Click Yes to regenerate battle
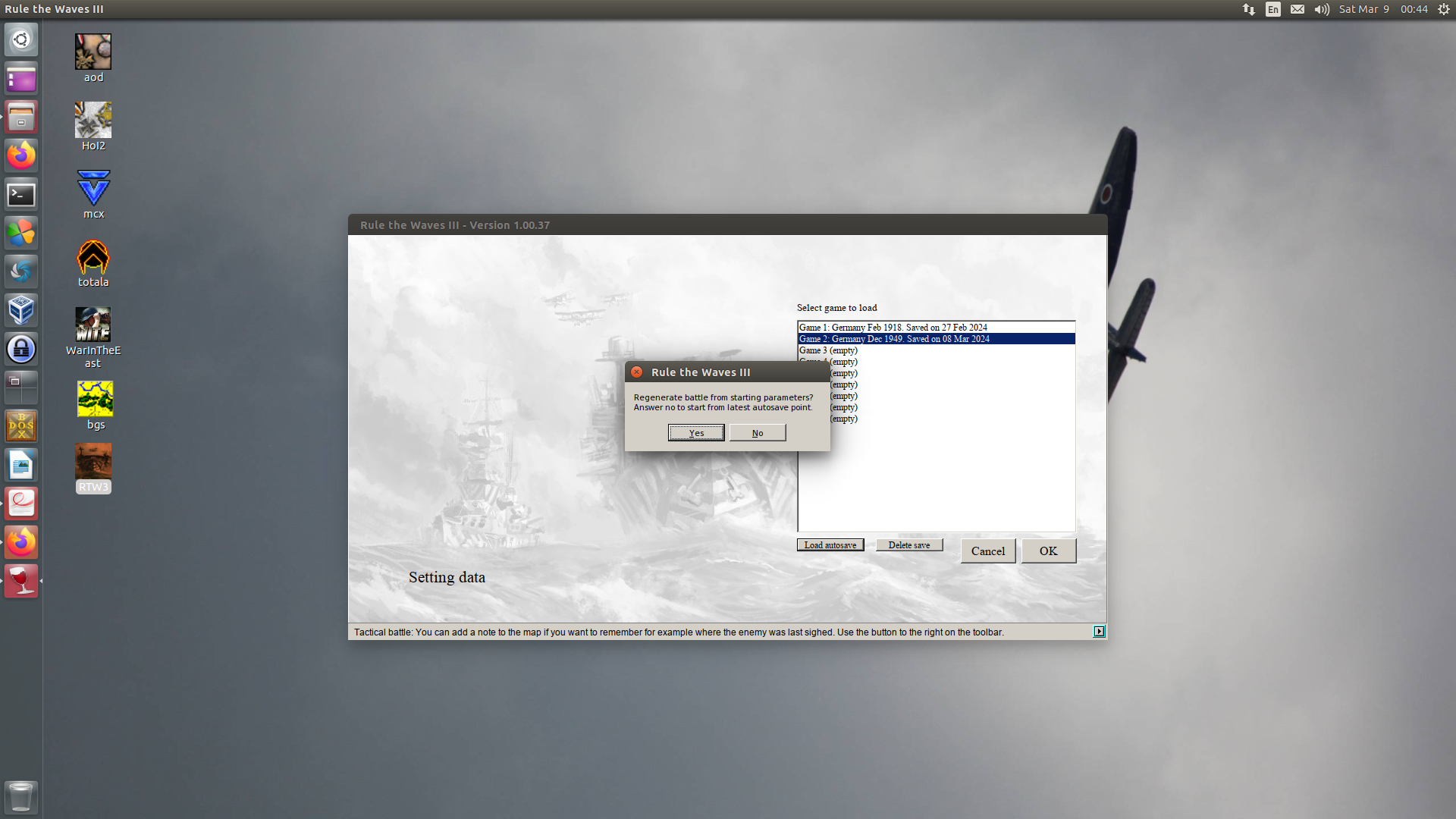Image resolution: width=1456 pixels, height=819 pixels. [x=696, y=432]
